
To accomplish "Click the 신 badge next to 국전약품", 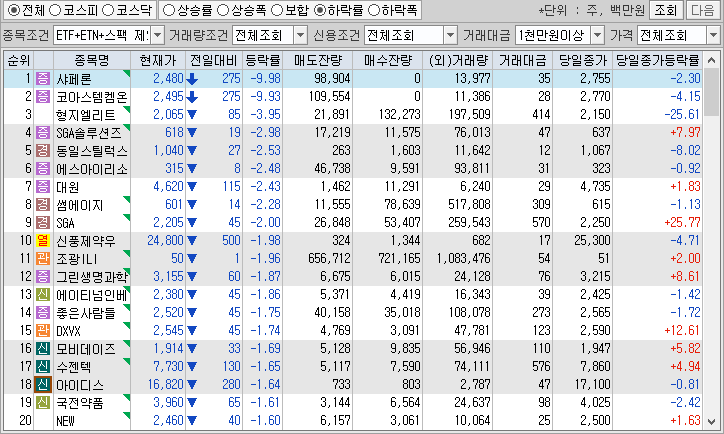I will tap(43, 403).
